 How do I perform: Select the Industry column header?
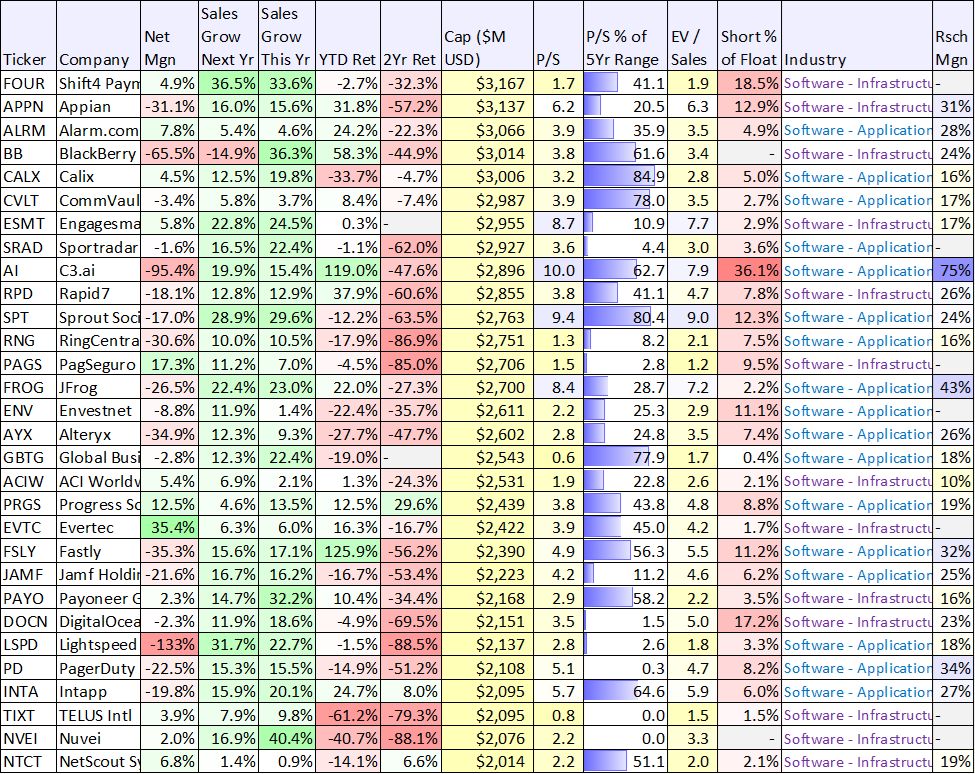point(857,35)
